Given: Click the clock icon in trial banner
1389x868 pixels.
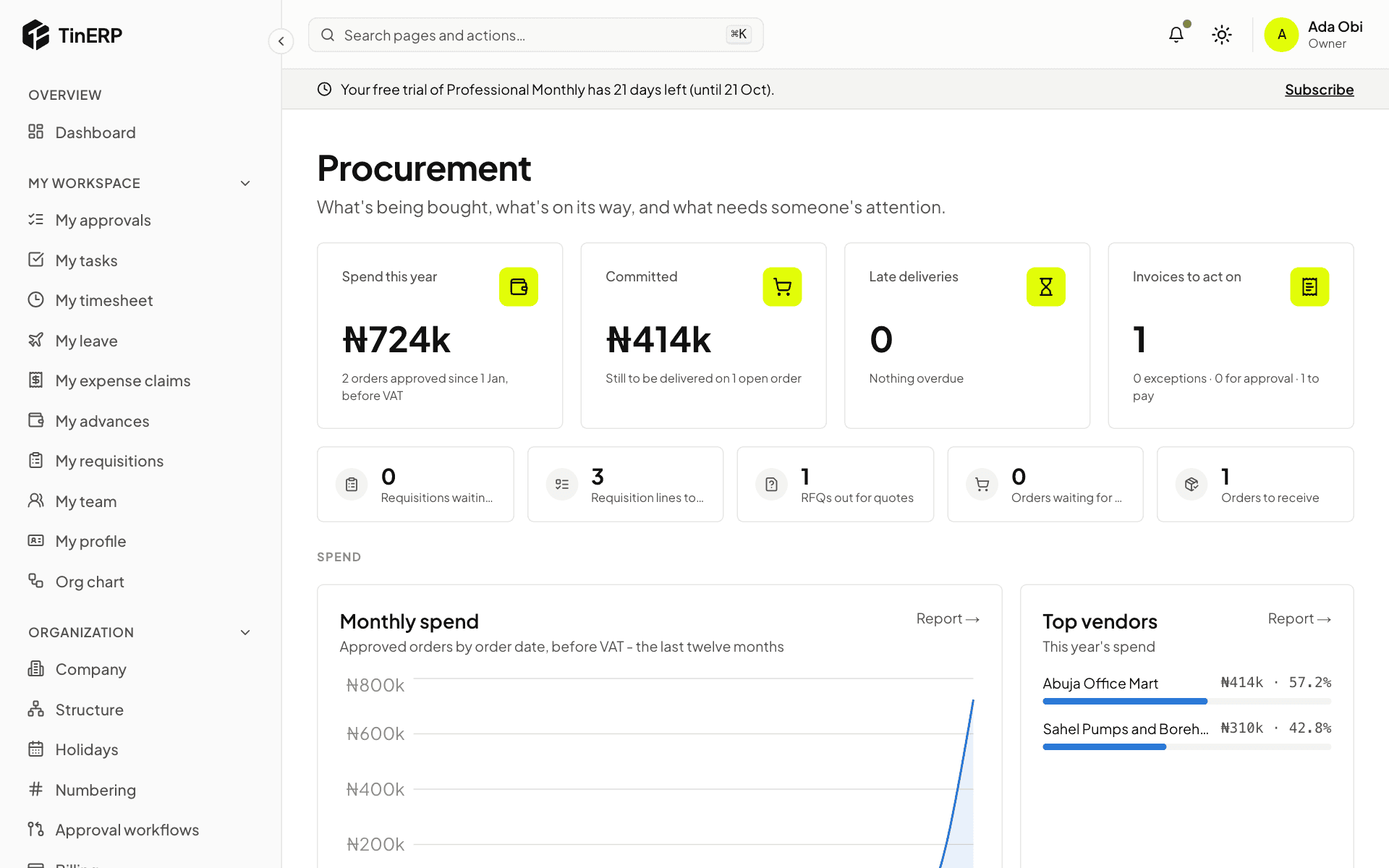Looking at the screenshot, I should click(325, 89).
